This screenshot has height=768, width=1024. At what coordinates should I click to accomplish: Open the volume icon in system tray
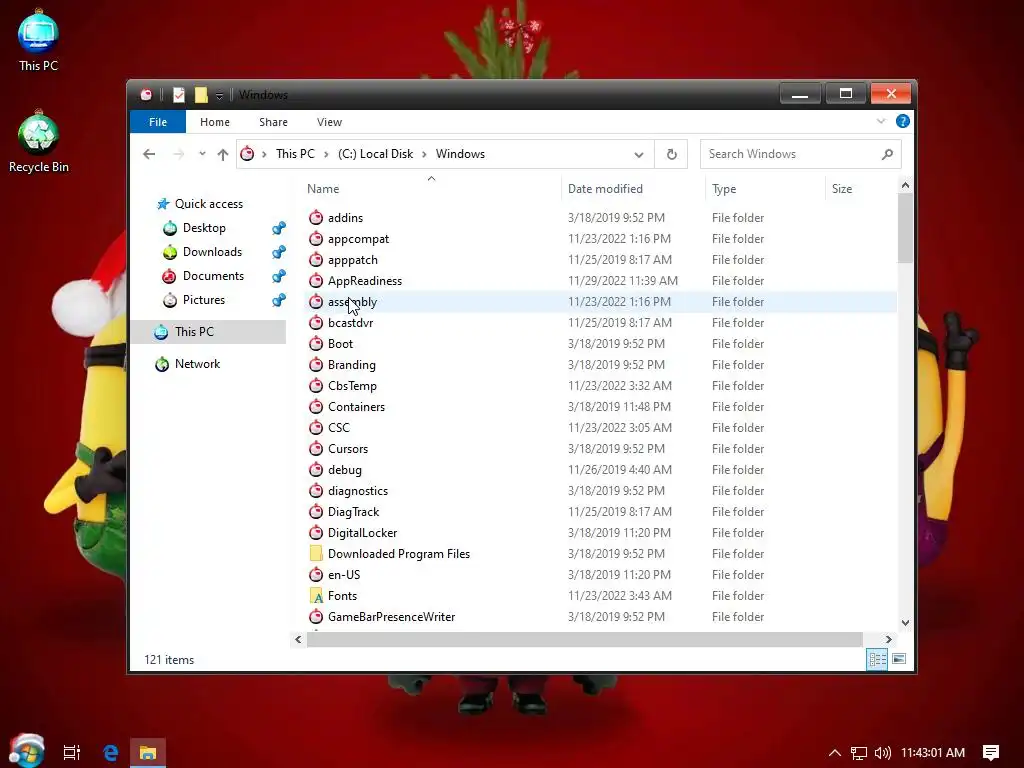click(x=882, y=753)
